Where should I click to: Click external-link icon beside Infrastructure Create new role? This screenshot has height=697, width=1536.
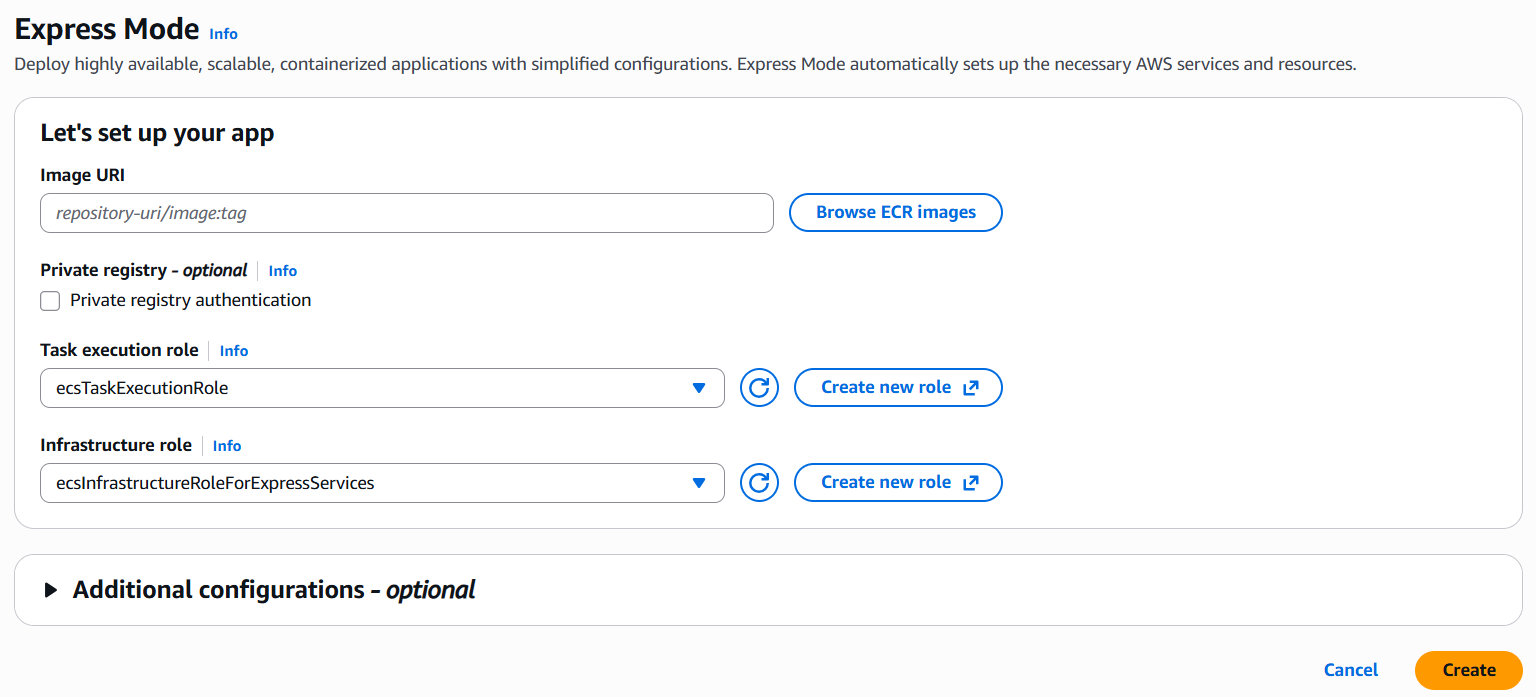pyautogui.click(x=970, y=483)
